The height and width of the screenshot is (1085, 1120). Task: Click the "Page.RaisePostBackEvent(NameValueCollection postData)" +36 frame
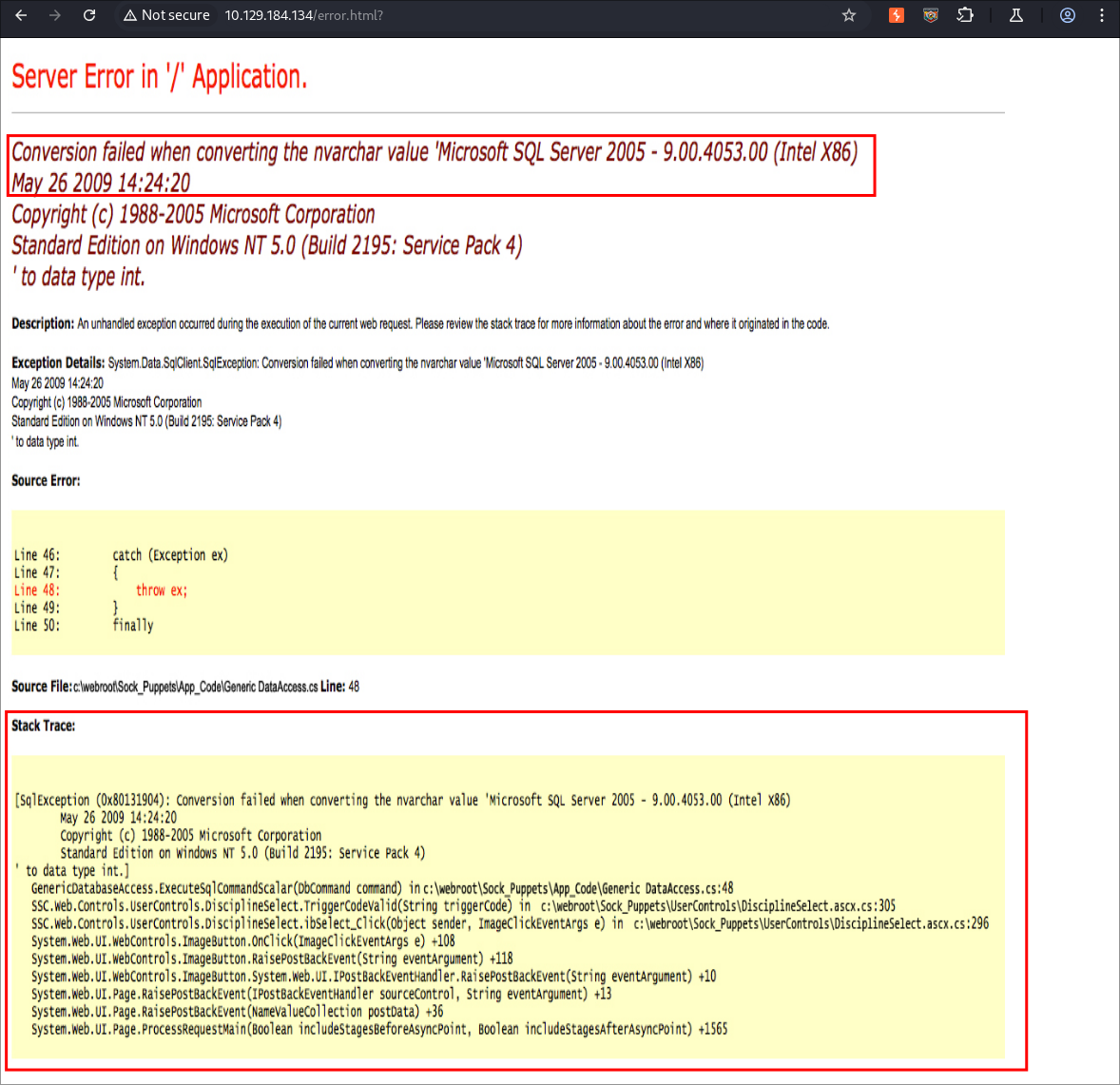(237, 1012)
